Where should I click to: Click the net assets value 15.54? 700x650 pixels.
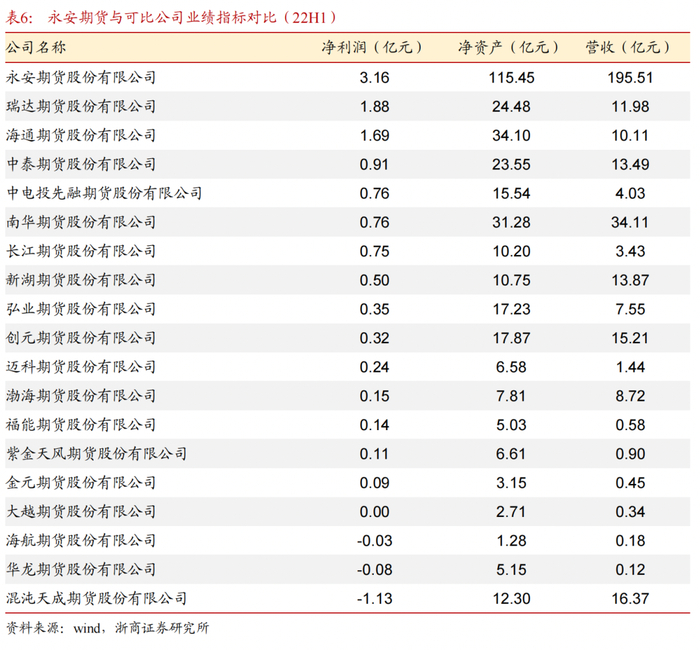512,194
